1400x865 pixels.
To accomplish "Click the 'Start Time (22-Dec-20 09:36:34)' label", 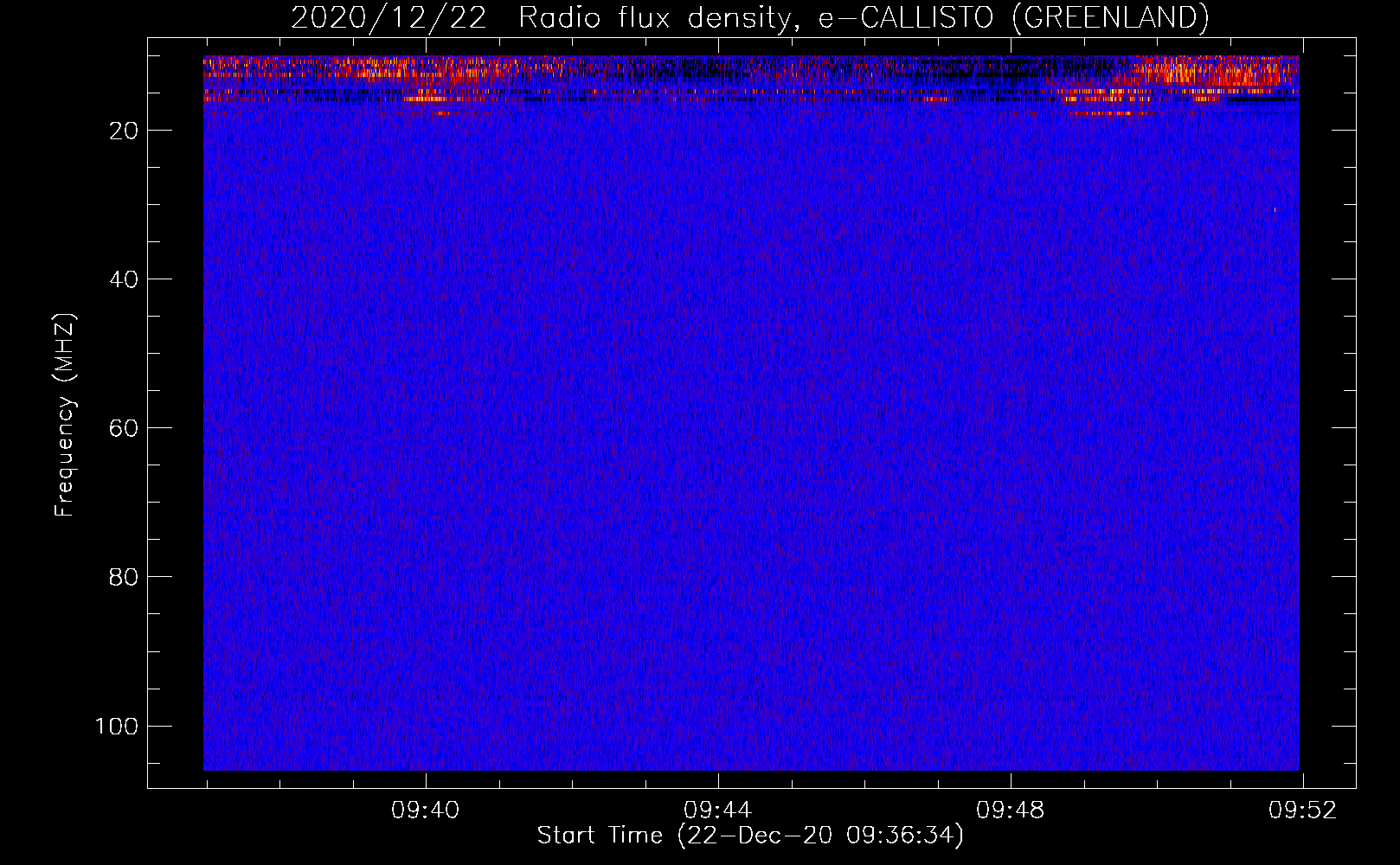I will (x=750, y=836).
